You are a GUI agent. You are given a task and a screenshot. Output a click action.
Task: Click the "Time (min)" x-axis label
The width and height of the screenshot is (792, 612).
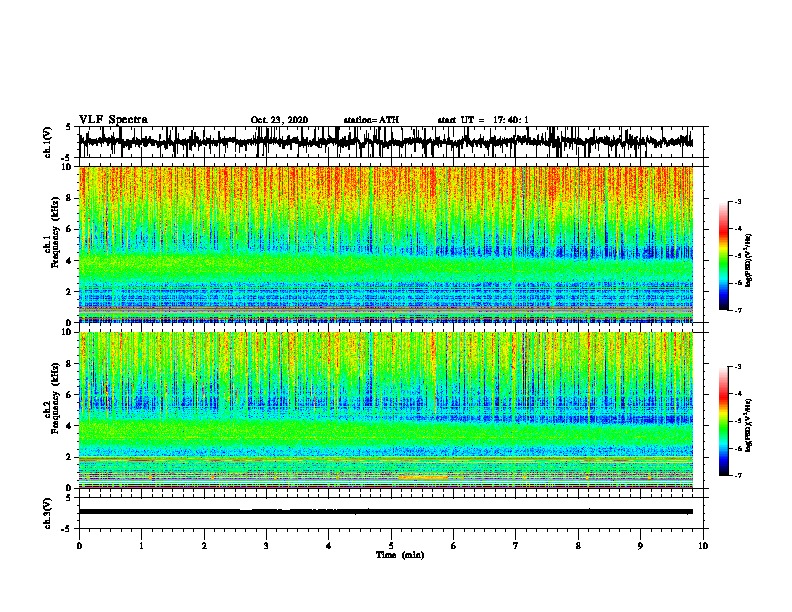[x=400, y=555]
